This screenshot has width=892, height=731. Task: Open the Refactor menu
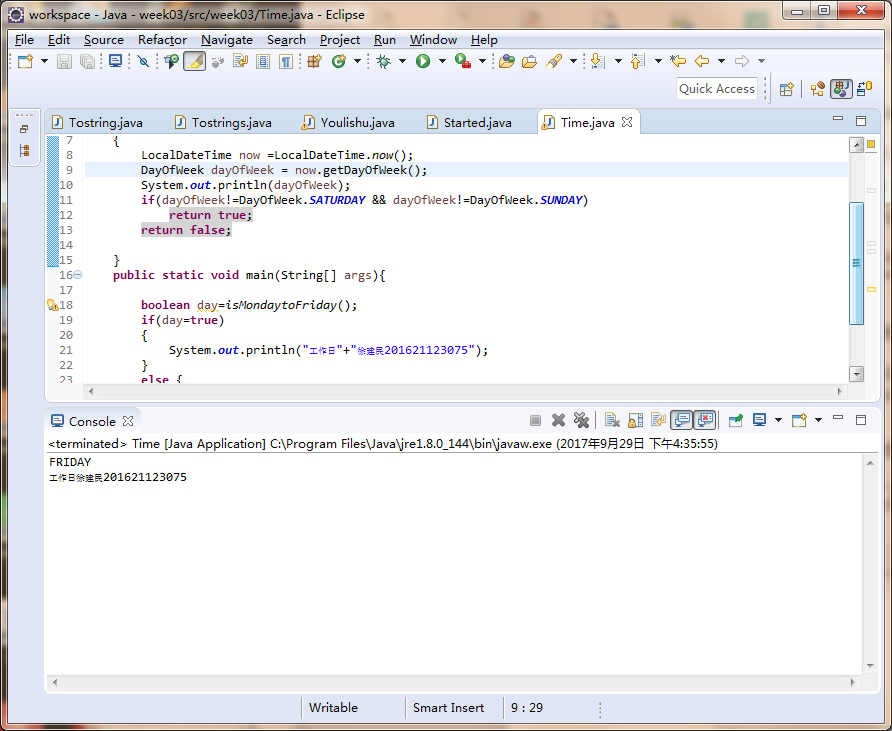click(x=162, y=40)
